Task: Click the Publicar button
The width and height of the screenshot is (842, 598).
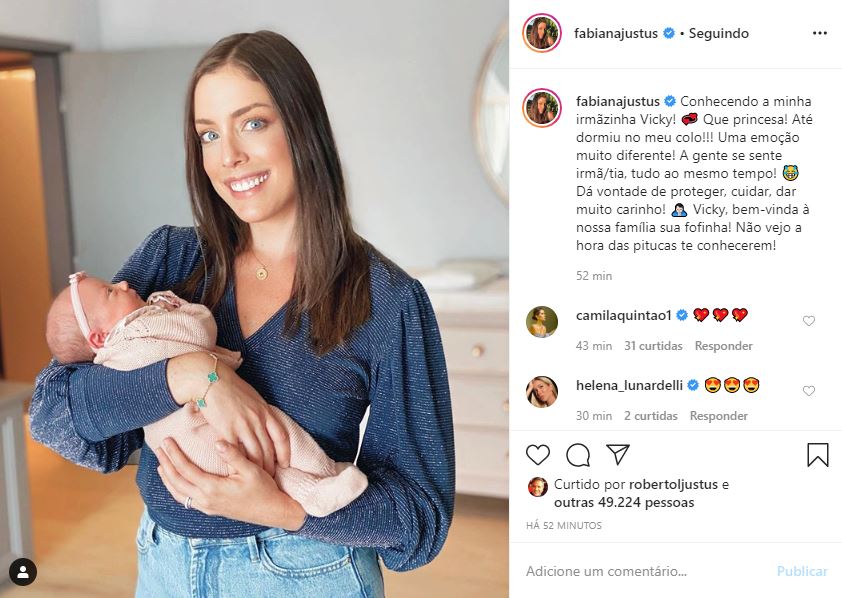Action: point(802,571)
